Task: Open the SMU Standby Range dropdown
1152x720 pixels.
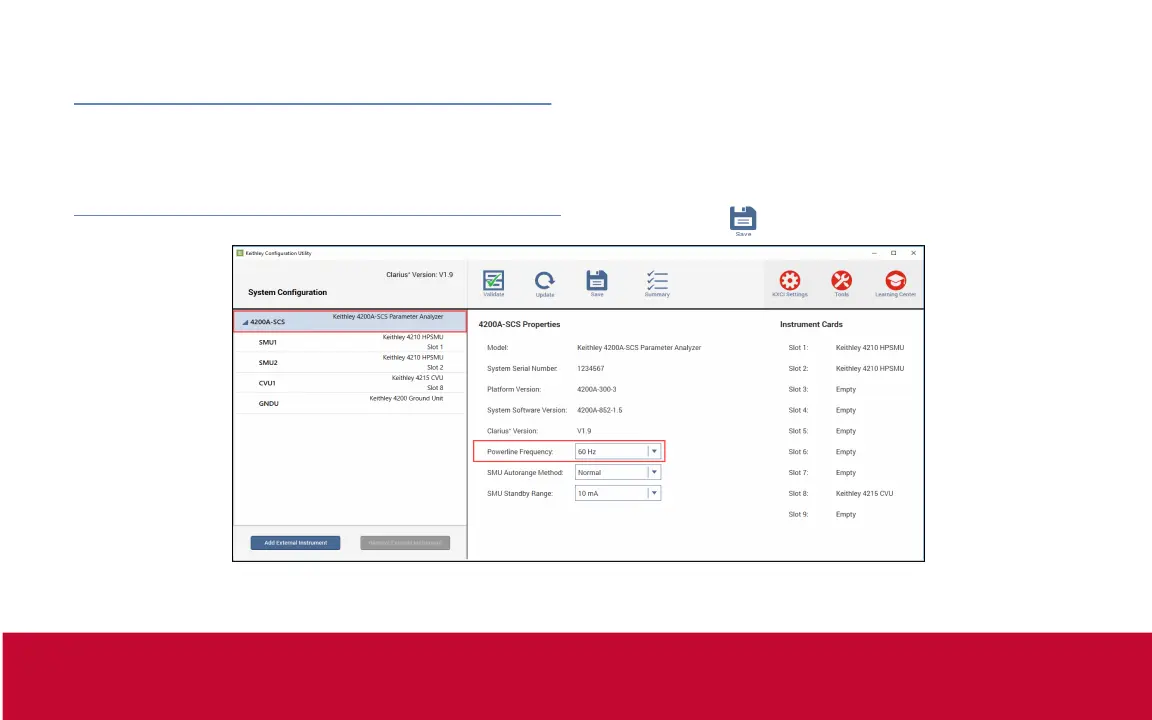Action: [654, 493]
